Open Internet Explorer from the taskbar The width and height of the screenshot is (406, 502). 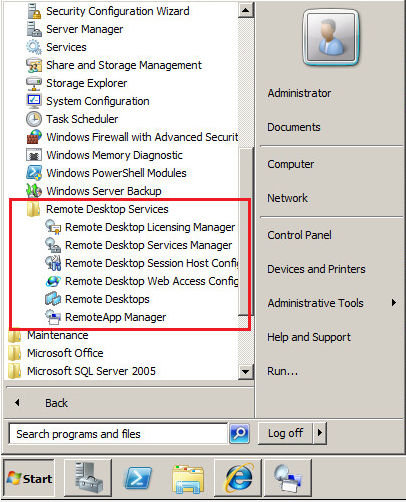239,478
